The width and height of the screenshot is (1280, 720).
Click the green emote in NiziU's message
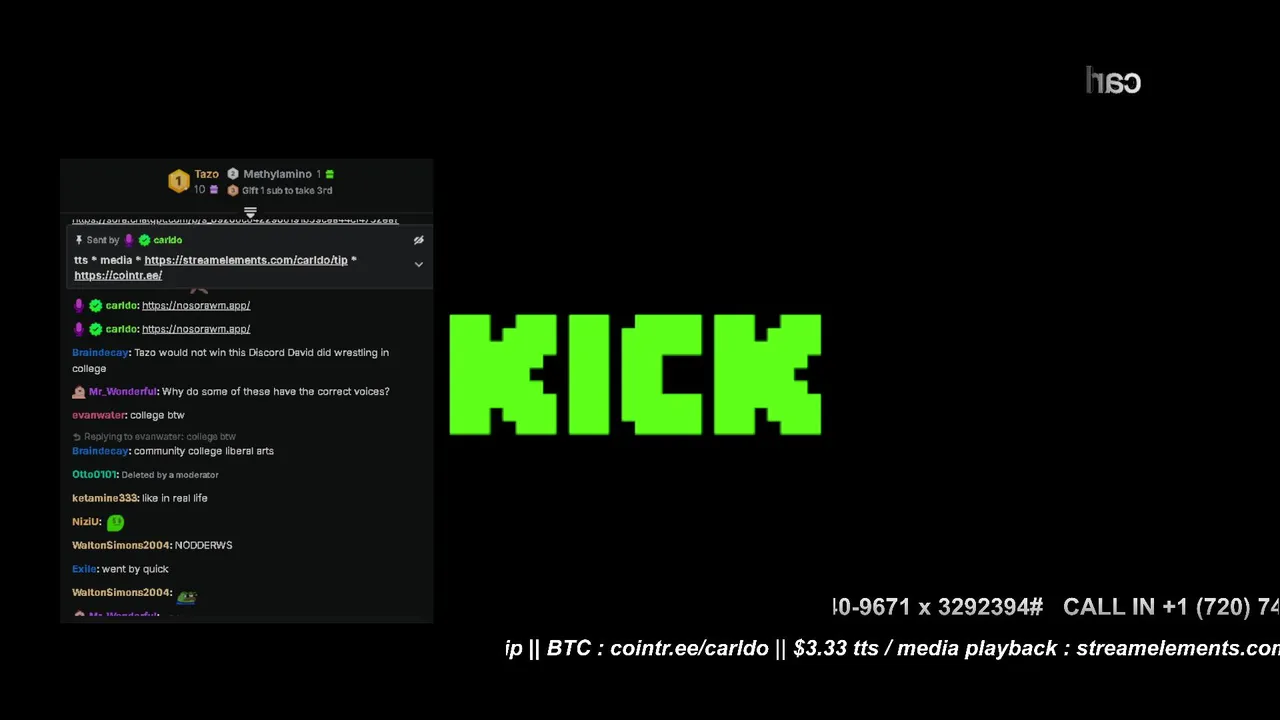(115, 522)
